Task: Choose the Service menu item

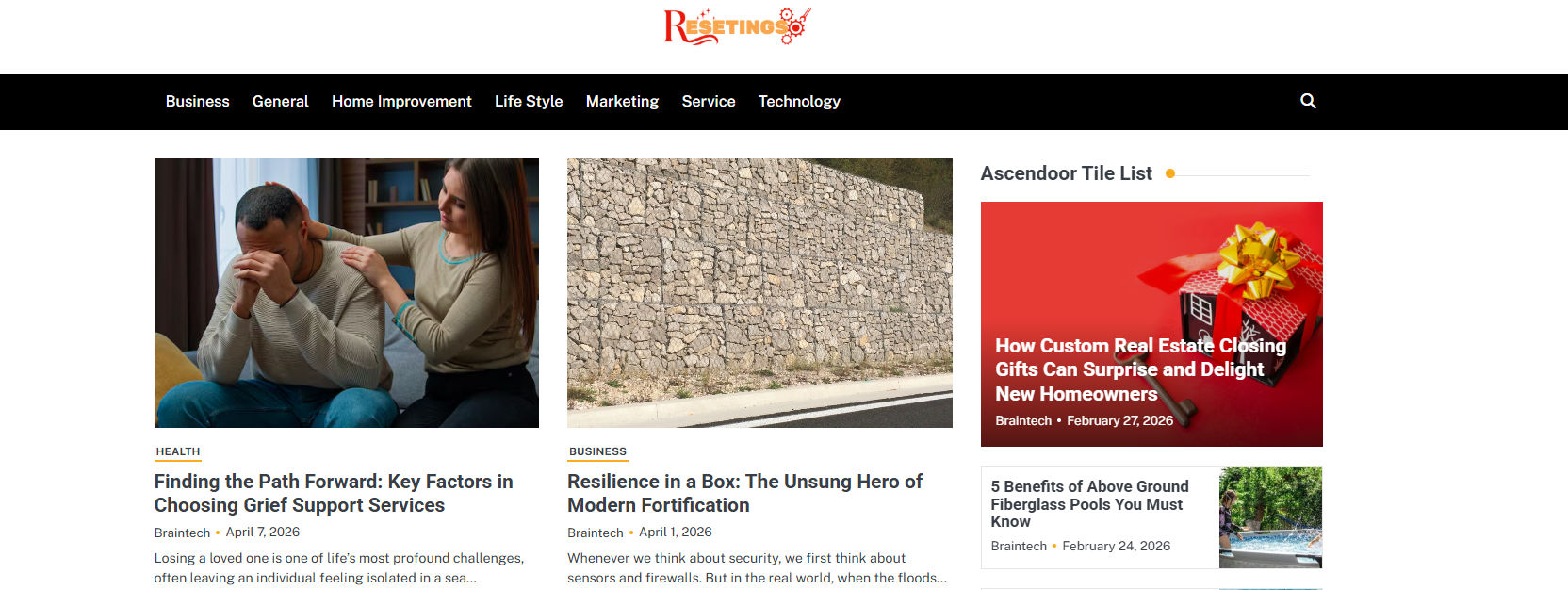Action: pos(709,101)
